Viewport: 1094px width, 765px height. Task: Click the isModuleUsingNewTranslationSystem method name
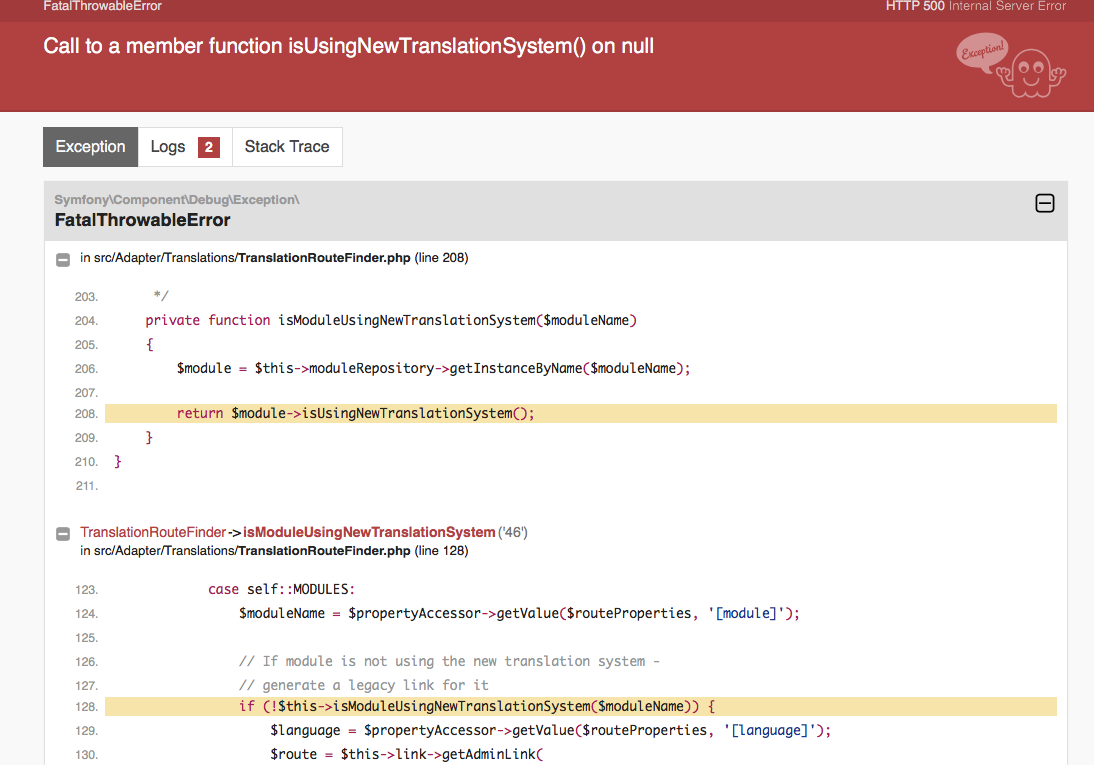(x=369, y=532)
